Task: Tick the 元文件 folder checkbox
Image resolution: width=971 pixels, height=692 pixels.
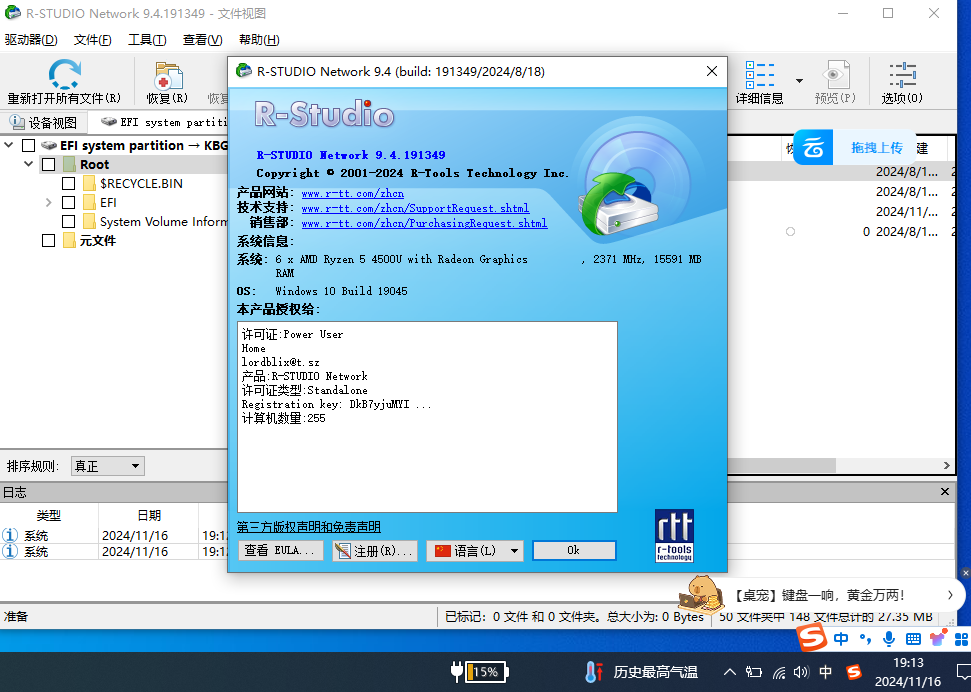Action: 48,241
